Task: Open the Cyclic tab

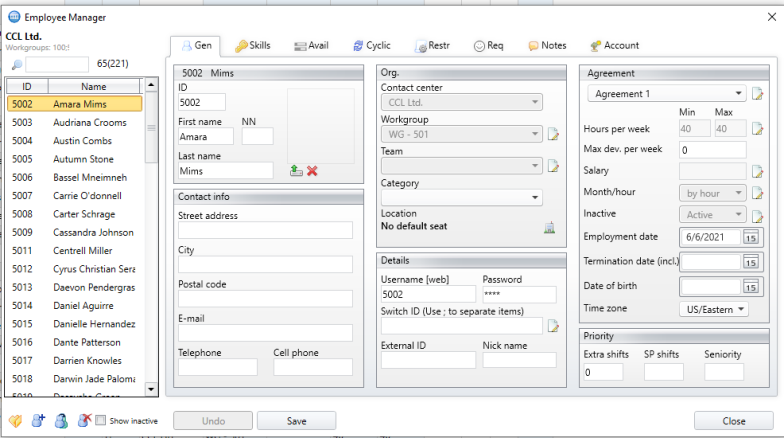Action: click(372, 46)
